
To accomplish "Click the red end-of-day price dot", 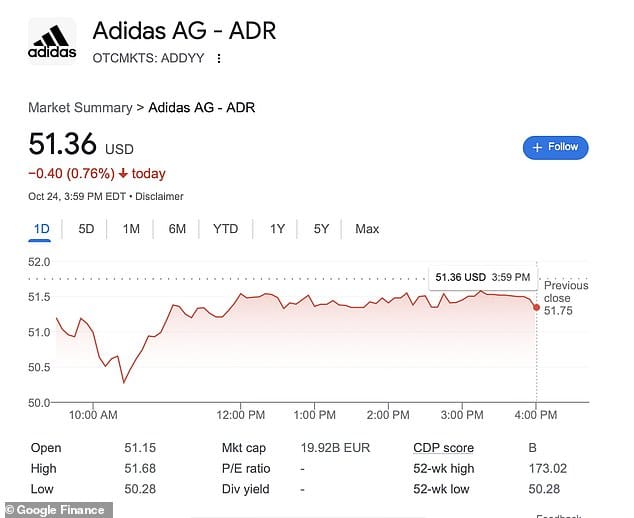I will click(x=537, y=308).
